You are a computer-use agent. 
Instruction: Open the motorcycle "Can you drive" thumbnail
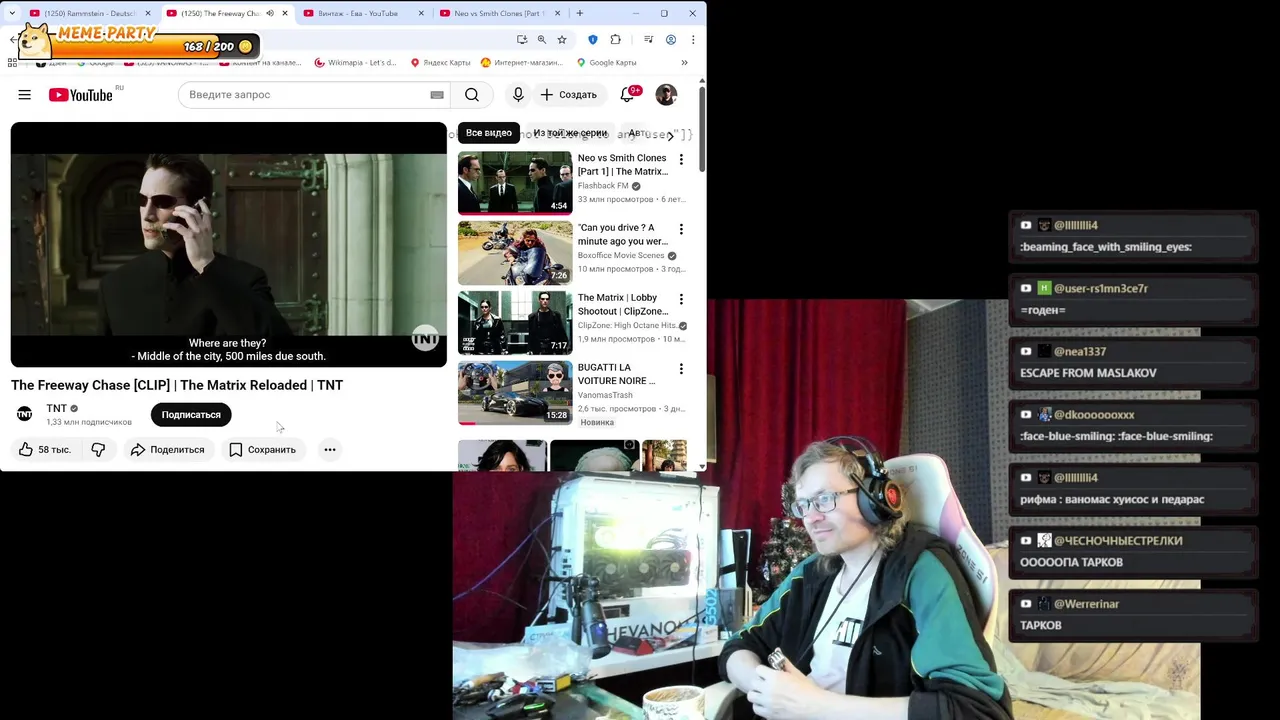coord(515,253)
